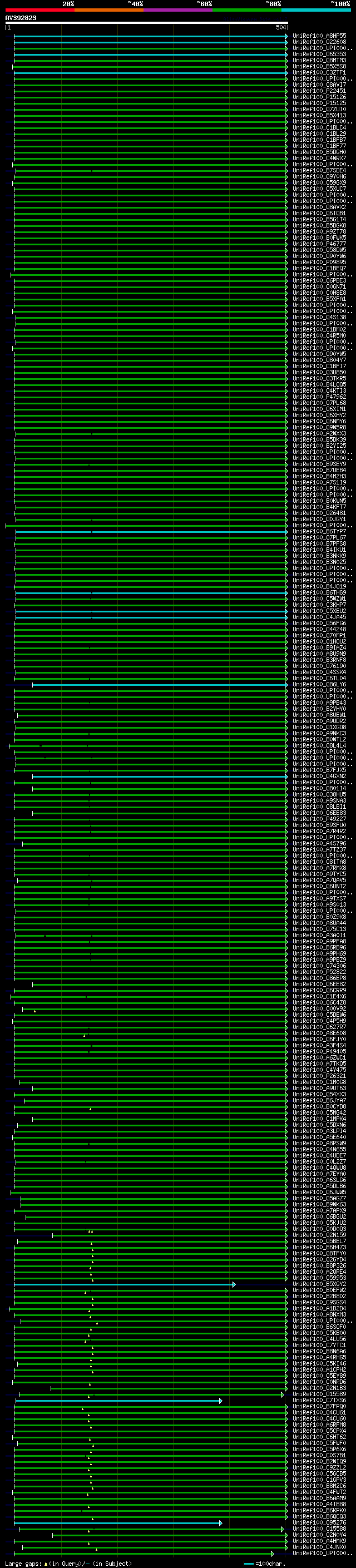This screenshot has width=356, height=1568.
Task: Click the orange ~40% legend segment
Action: pyautogui.click(x=109, y=10)
